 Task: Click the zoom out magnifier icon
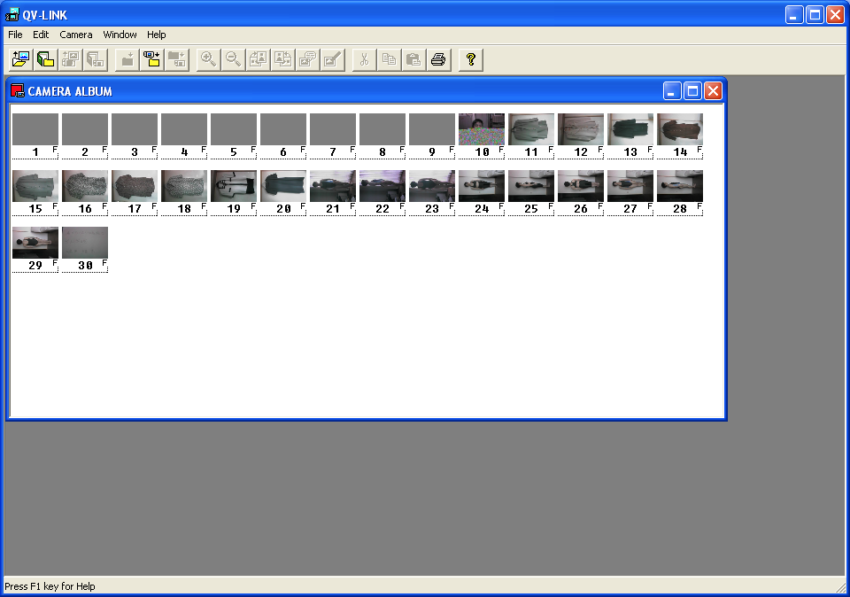click(x=233, y=59)
